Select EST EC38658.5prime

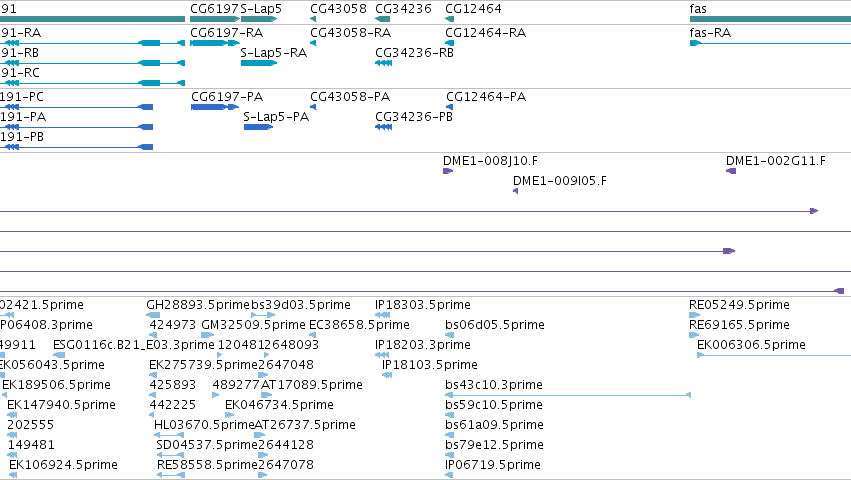pyautogui.click(x=359, y=325)
